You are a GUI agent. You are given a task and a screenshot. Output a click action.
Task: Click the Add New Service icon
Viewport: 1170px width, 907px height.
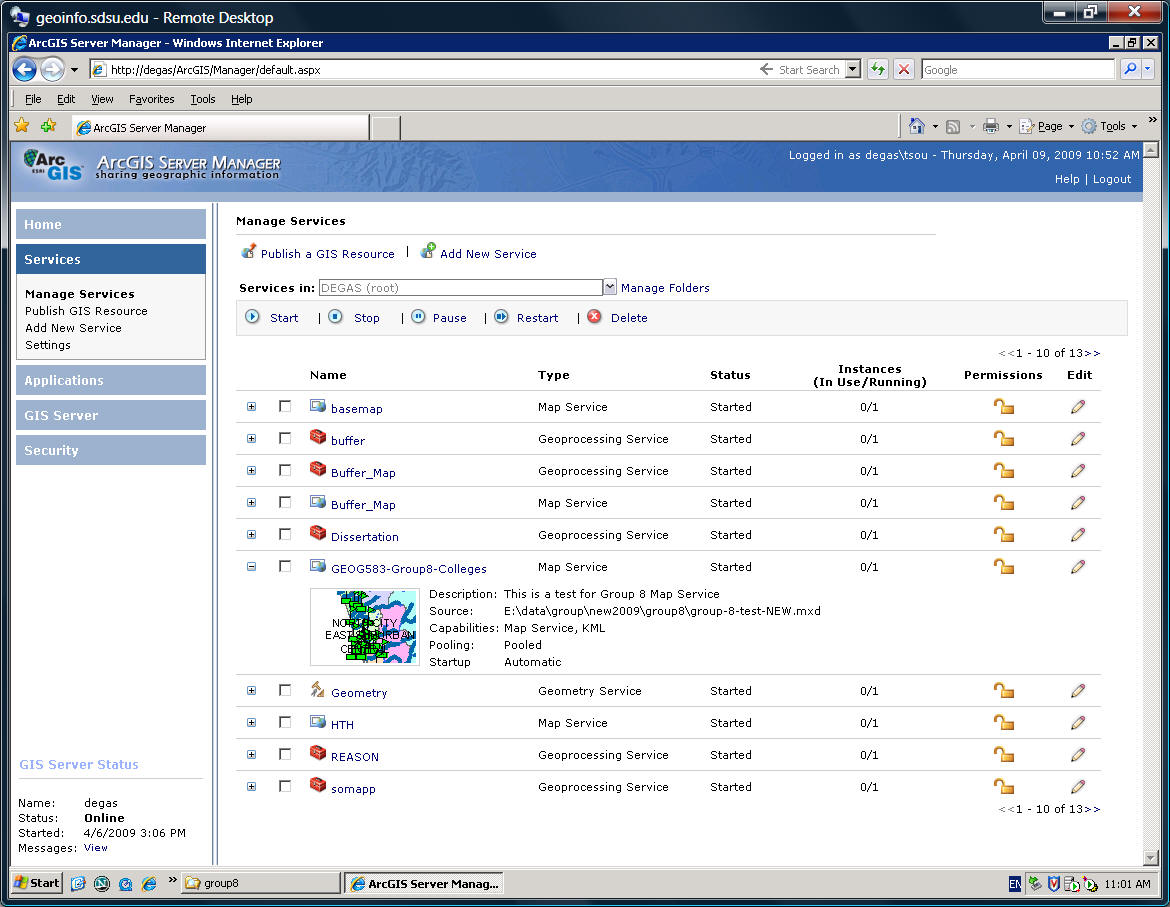[x=428, y=251]
